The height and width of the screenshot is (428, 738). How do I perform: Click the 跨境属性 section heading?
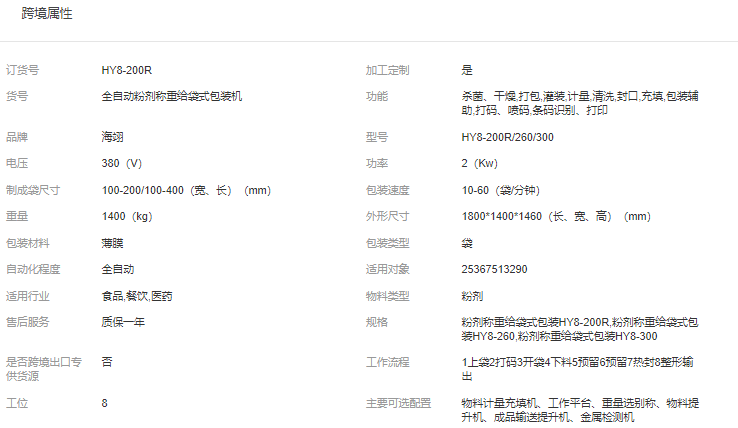click(x=47, y=14)
